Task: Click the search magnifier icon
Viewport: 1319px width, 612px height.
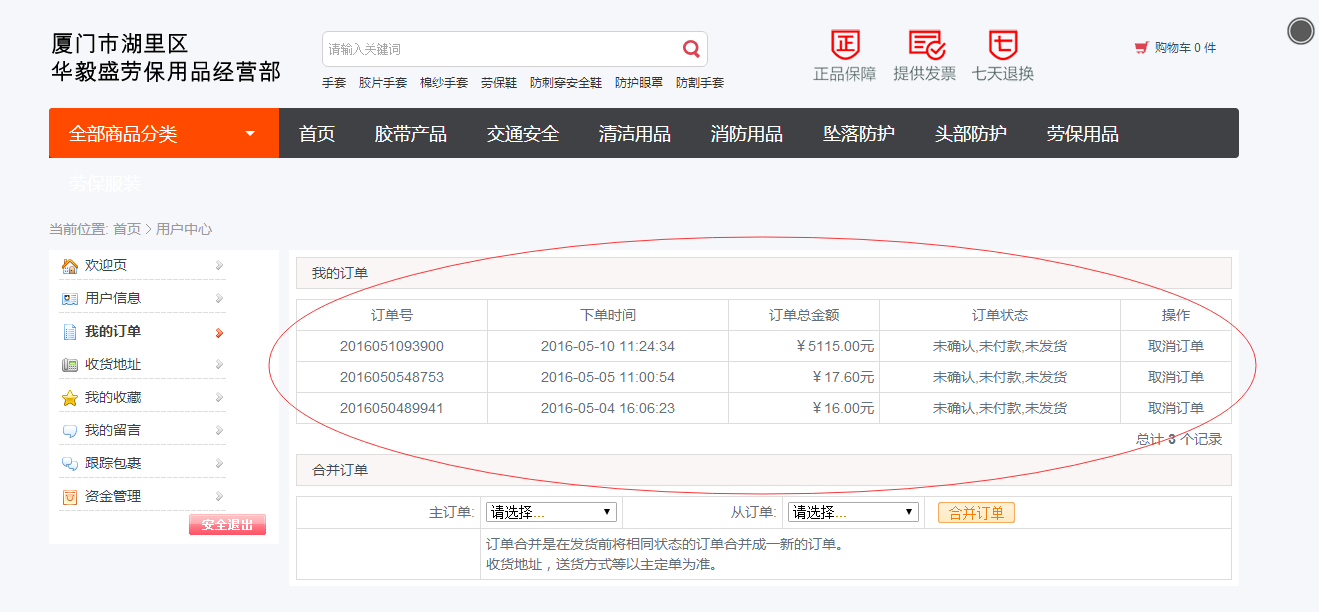Action: (x=691, y=49)
